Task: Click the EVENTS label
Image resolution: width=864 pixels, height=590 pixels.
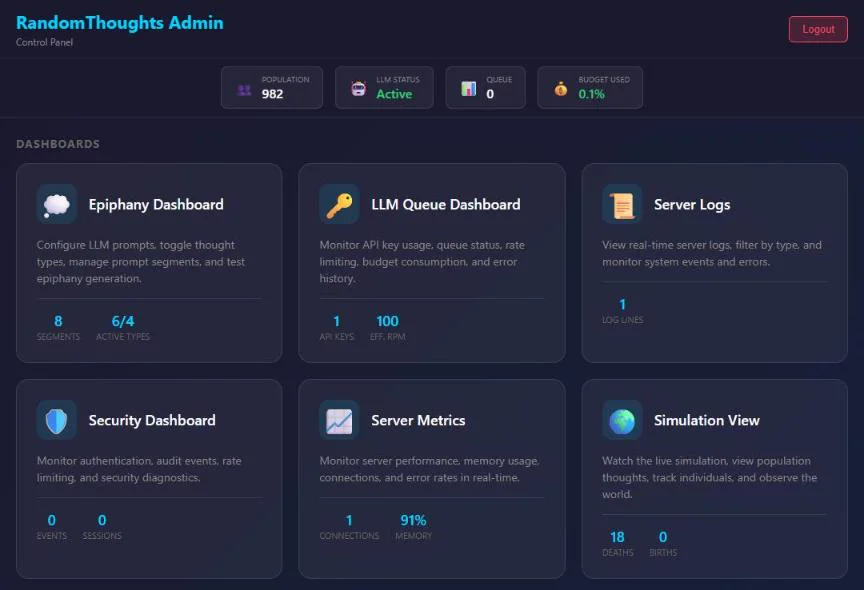Action: click(52, 536)
